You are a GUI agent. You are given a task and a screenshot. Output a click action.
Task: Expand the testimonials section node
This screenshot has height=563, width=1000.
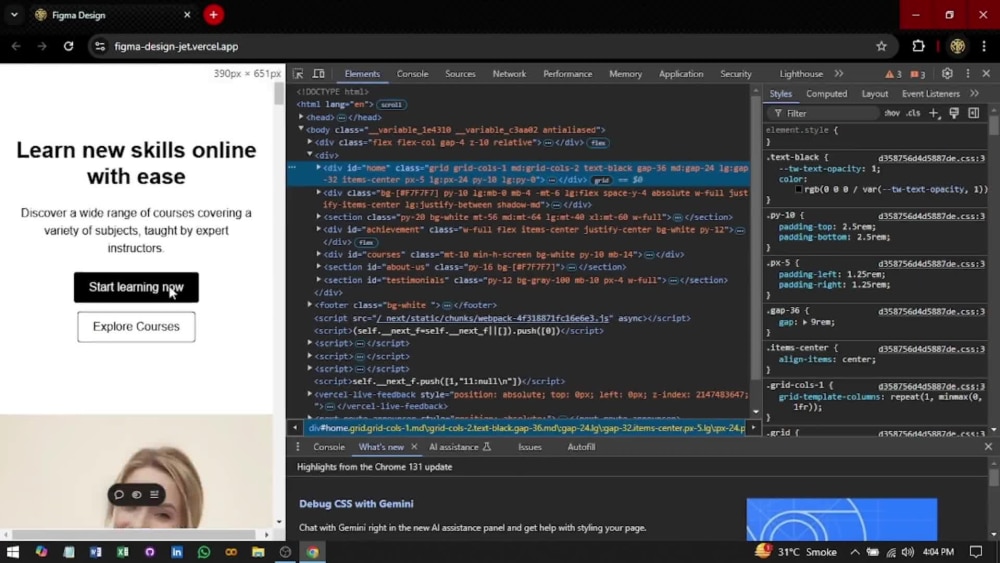[x=318, y=280]
